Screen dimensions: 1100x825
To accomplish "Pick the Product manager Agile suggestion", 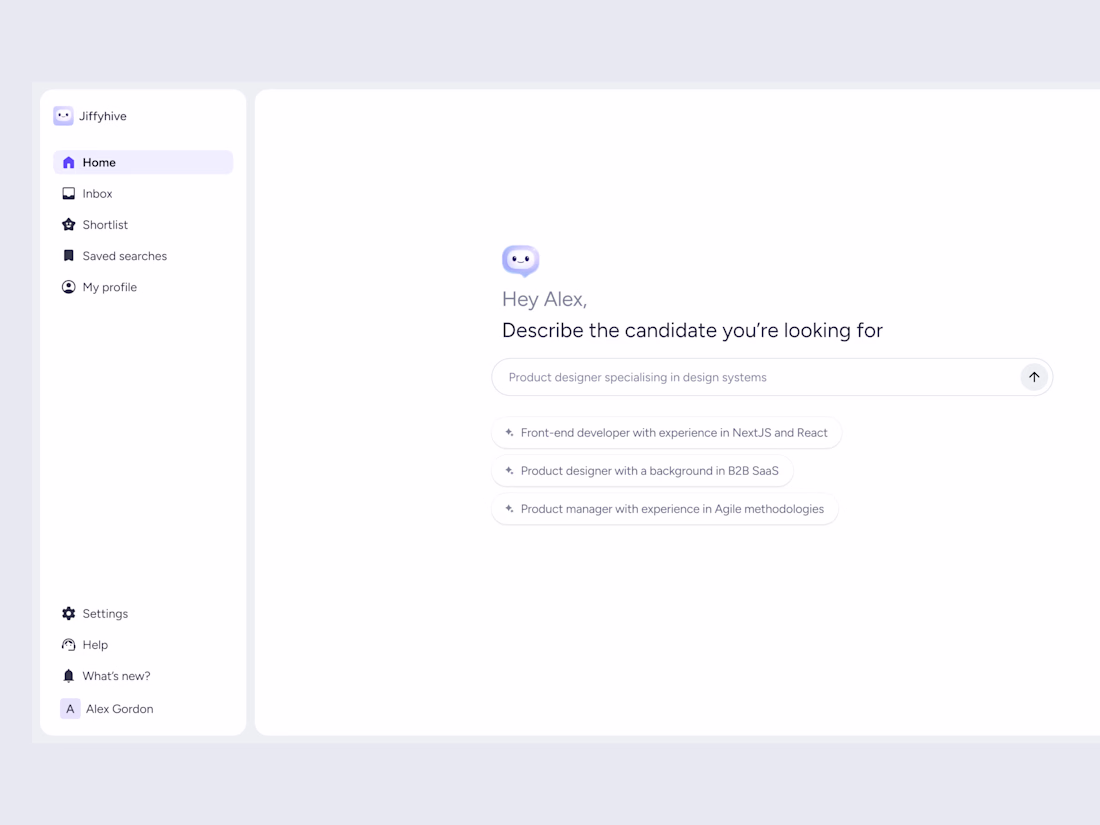I will pos(664,509).
